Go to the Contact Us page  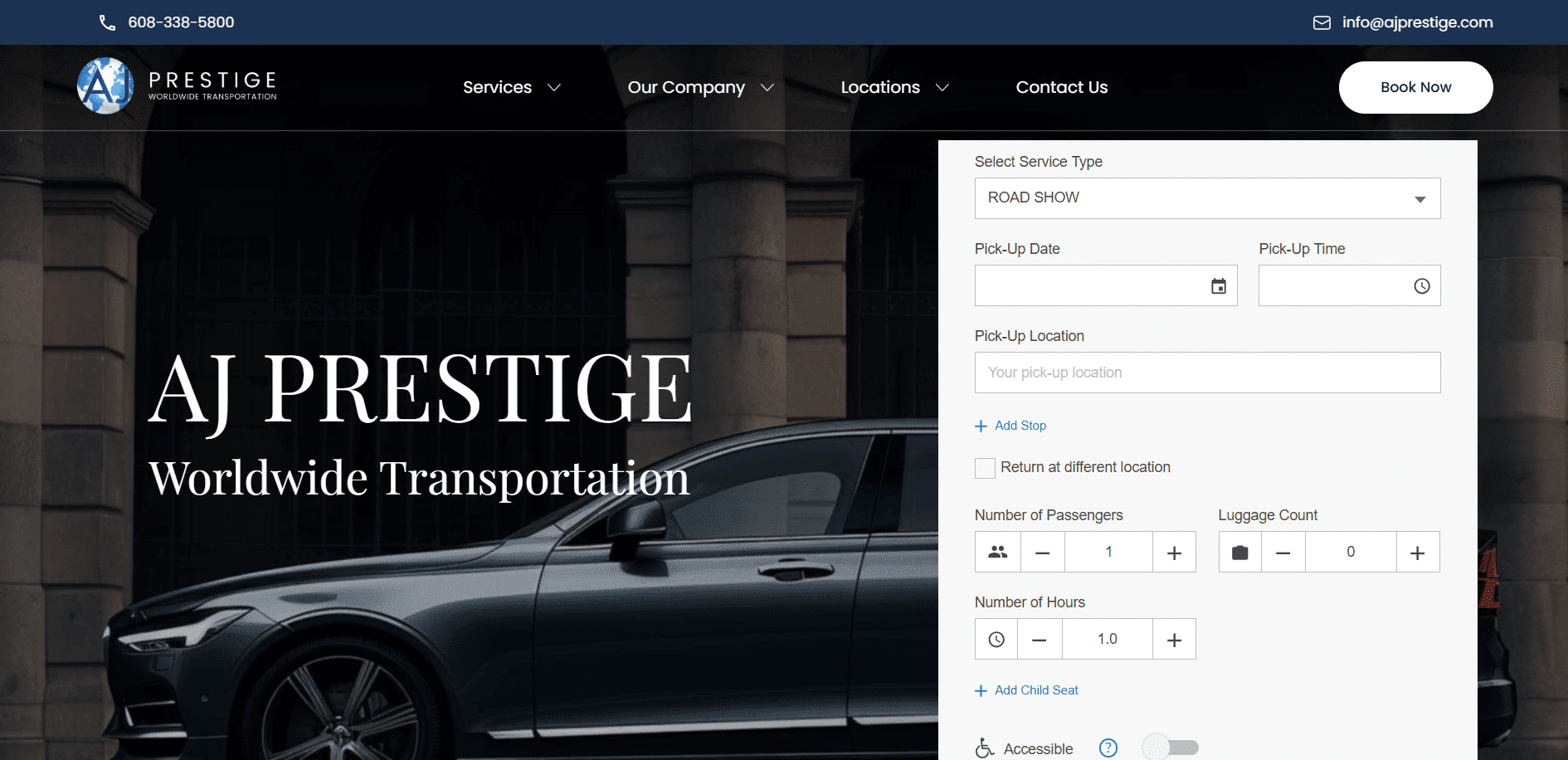click(1061, 87)
